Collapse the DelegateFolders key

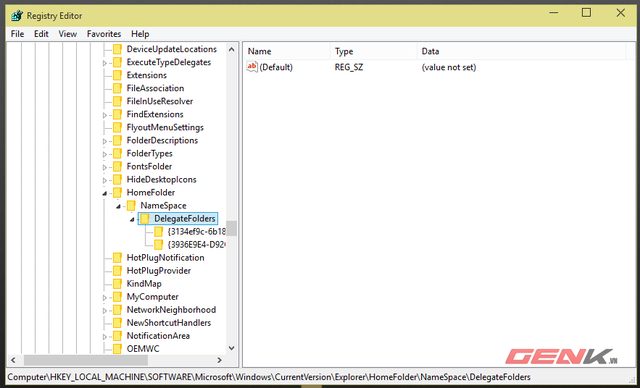[132, 219]
